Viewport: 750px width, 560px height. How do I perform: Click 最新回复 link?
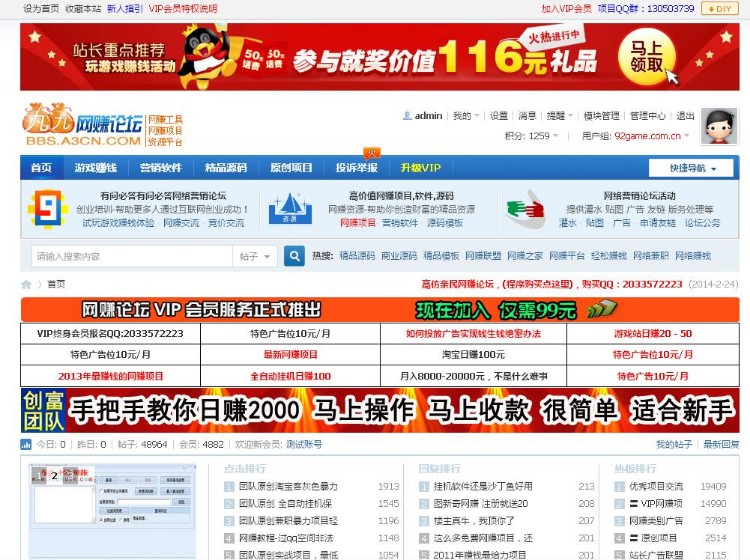[x=721, y=444]
